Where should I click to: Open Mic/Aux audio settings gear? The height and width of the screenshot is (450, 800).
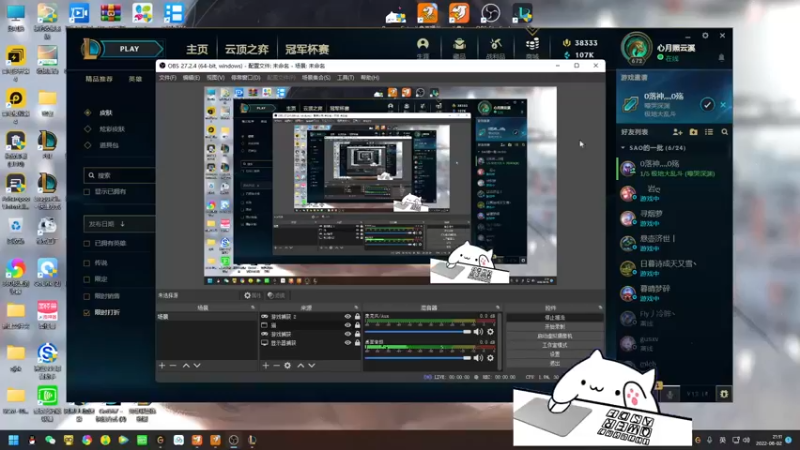point(490,332)
